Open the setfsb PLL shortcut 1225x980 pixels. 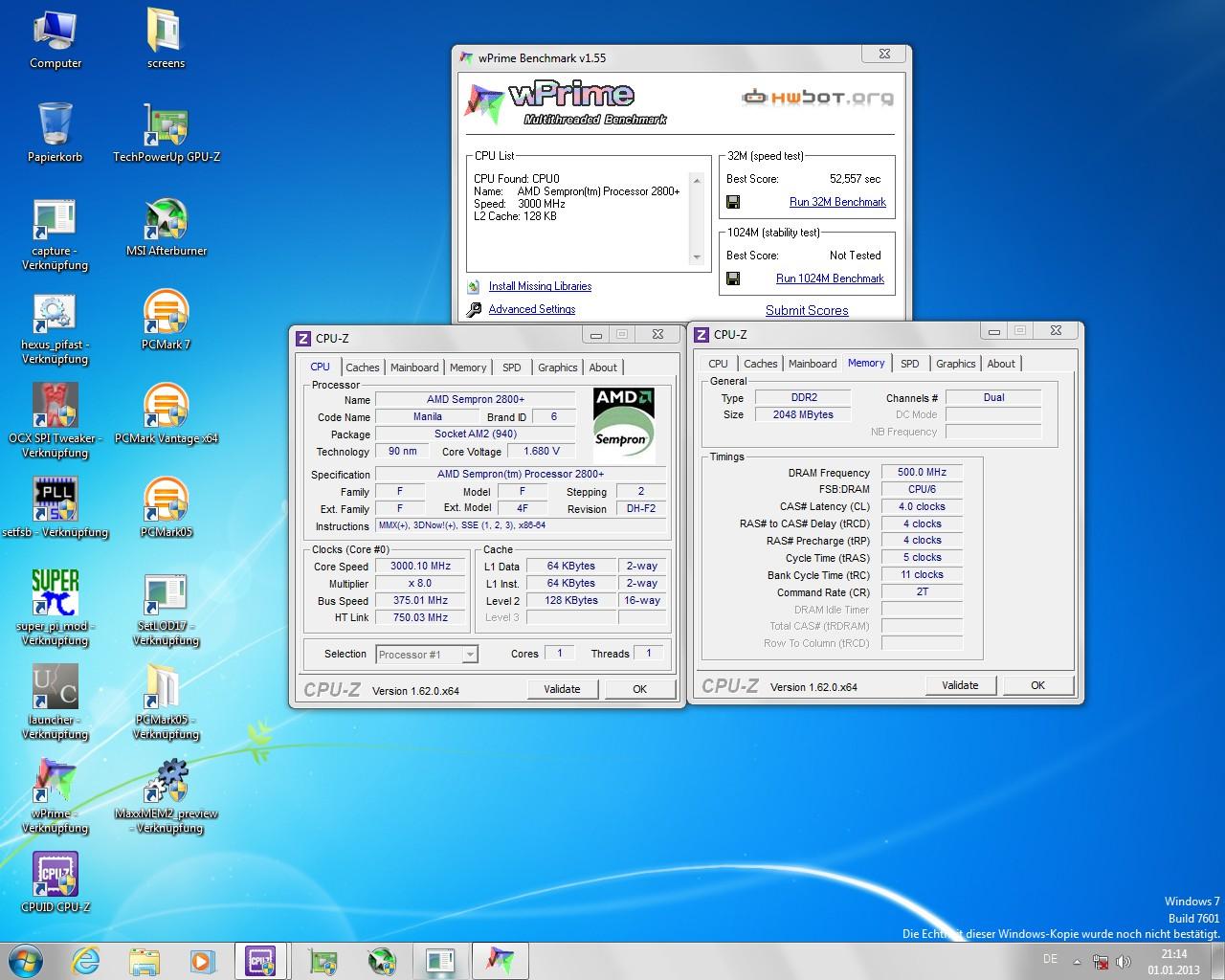click(55, 507)
